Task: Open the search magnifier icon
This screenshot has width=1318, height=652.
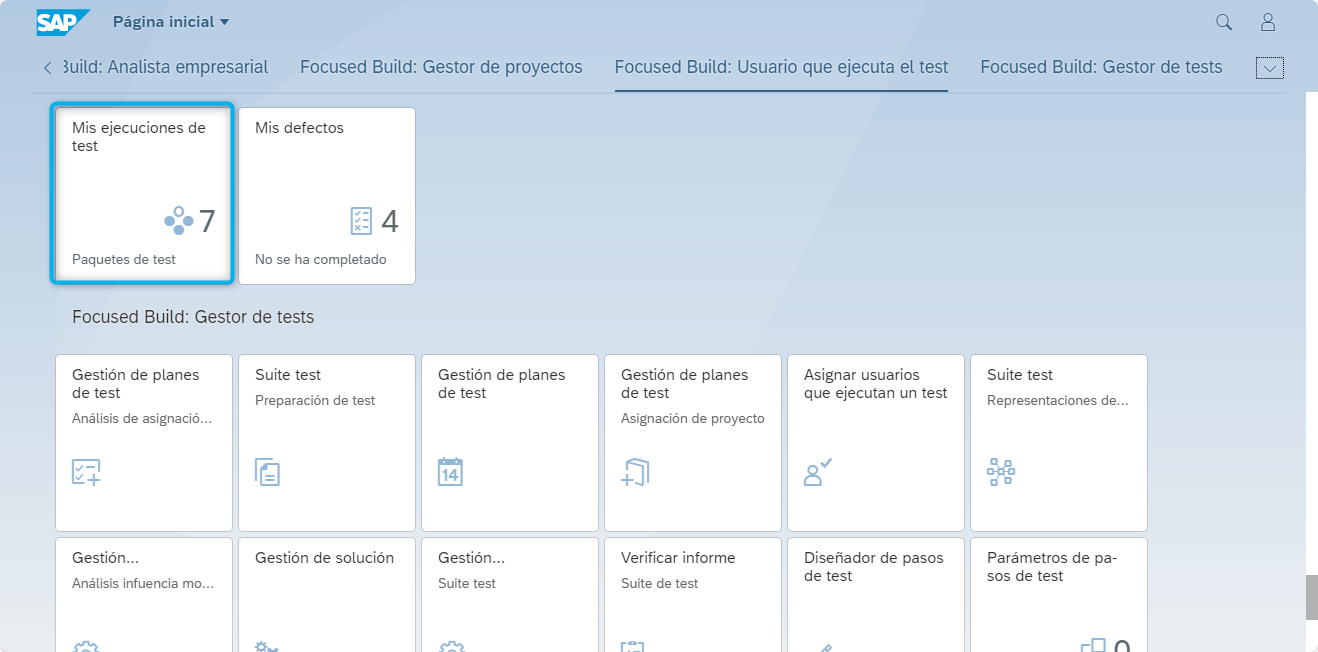Action: coord(1224,22)
